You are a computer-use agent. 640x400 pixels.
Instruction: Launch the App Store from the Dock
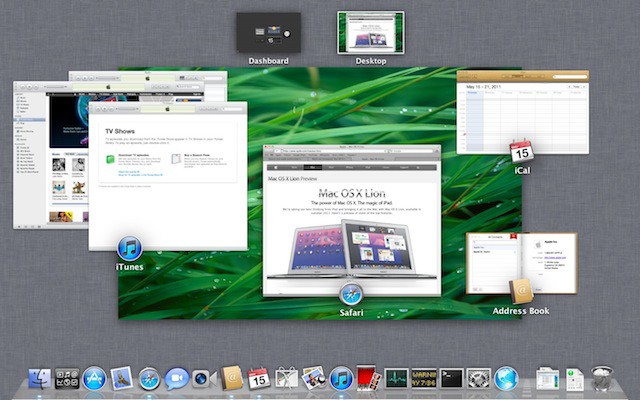click(95, 378)
